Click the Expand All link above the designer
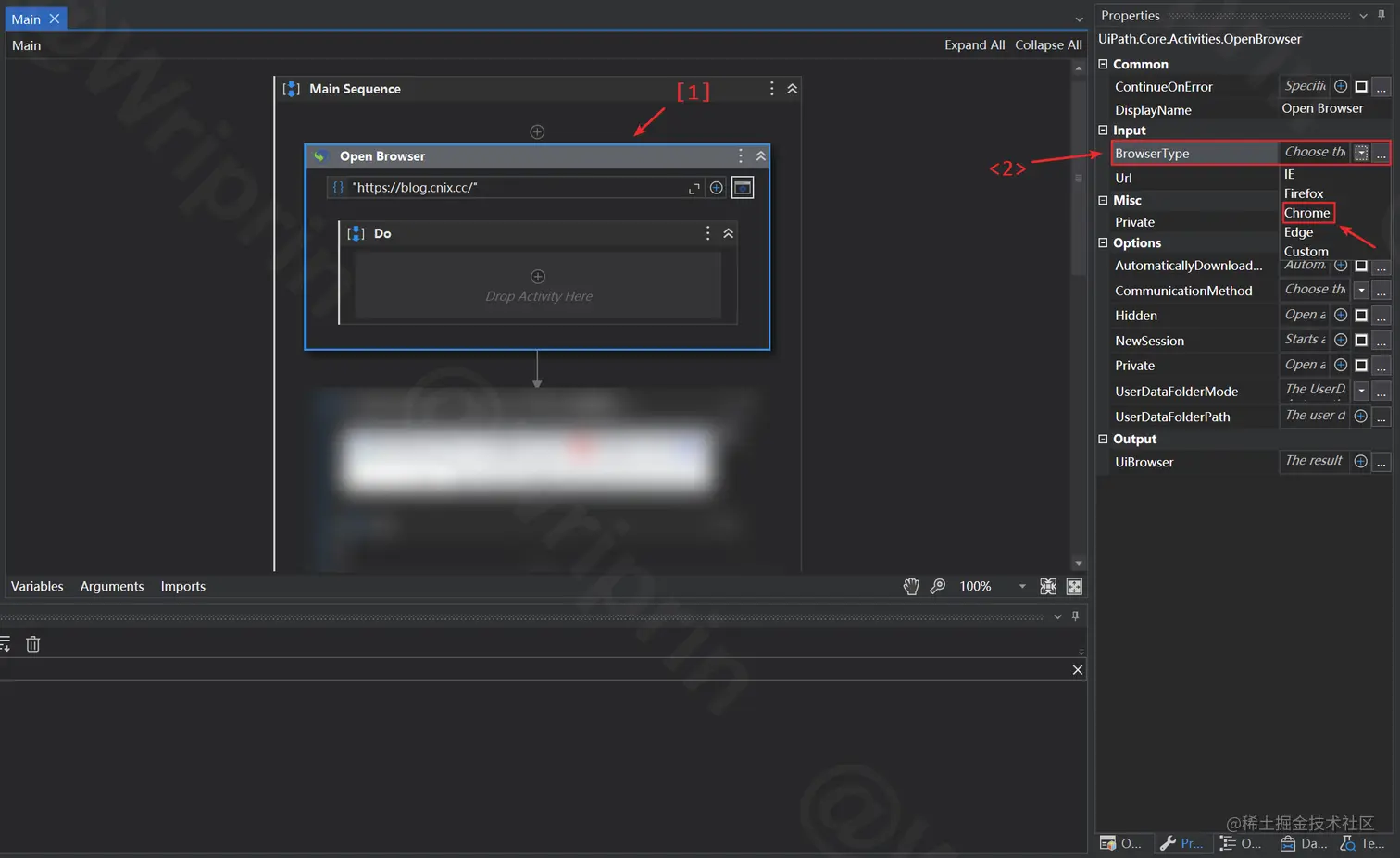 [x=974, y=44]
